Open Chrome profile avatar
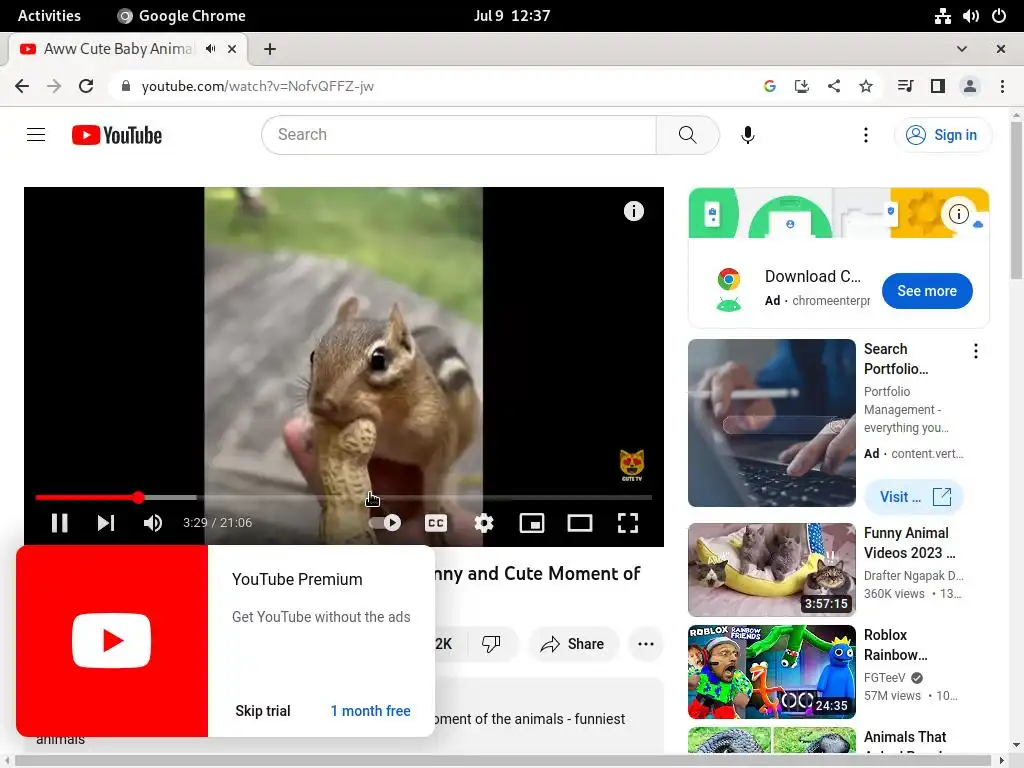The height and width of the screenshot is (768, 1024). pos(970,86)
